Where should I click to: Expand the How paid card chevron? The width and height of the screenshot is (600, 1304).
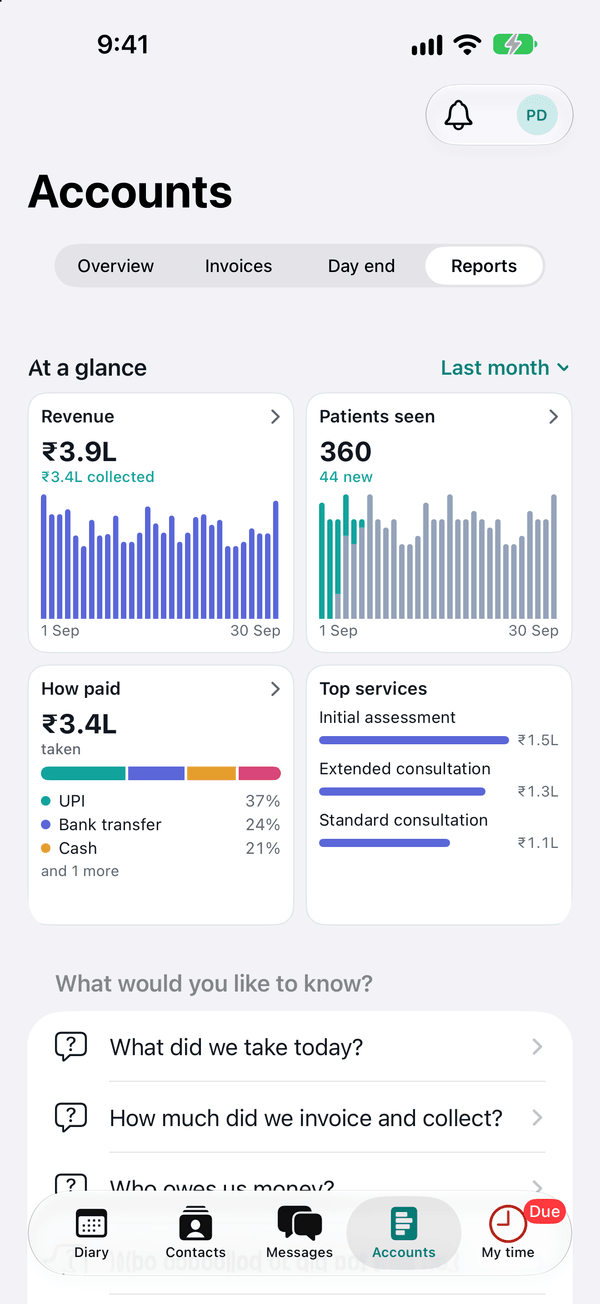coord(275,689)
